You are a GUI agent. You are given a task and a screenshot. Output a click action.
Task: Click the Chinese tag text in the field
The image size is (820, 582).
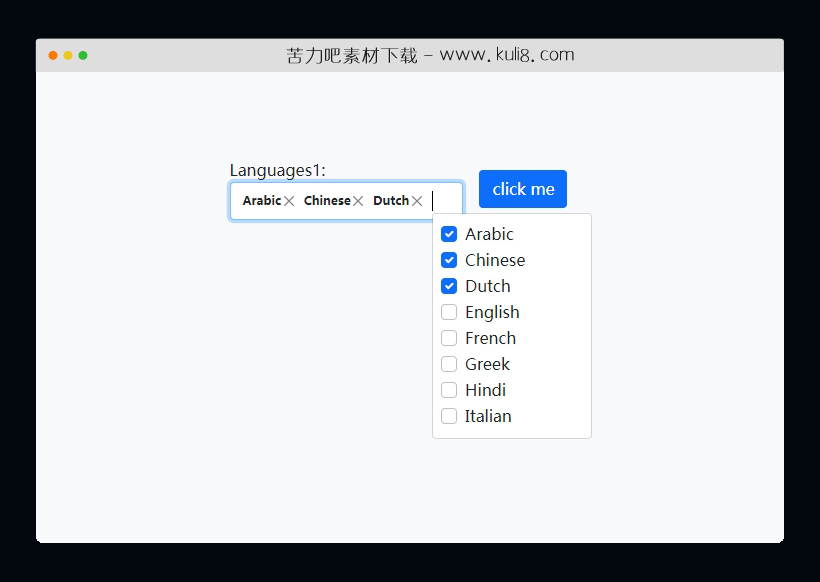[327, 201]
